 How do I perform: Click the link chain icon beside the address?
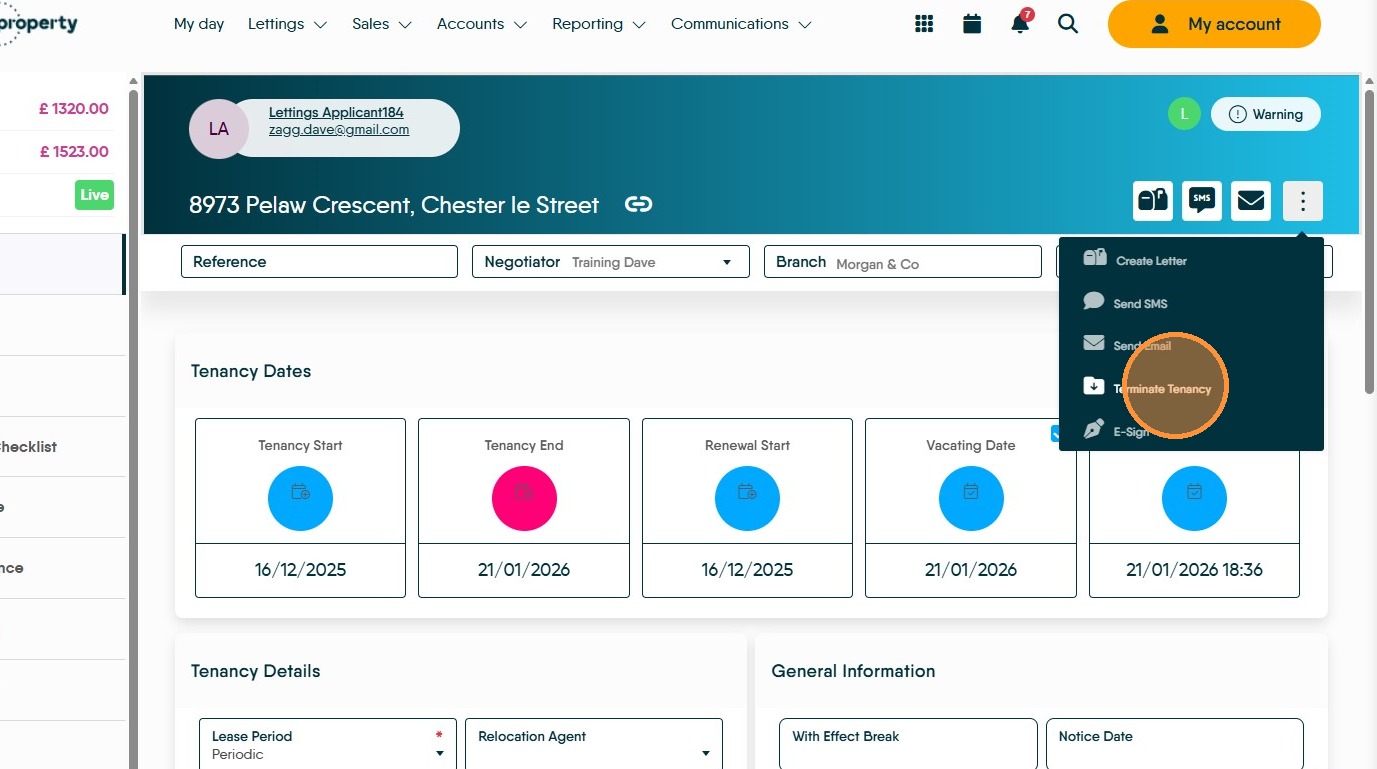tap(639, 205)
